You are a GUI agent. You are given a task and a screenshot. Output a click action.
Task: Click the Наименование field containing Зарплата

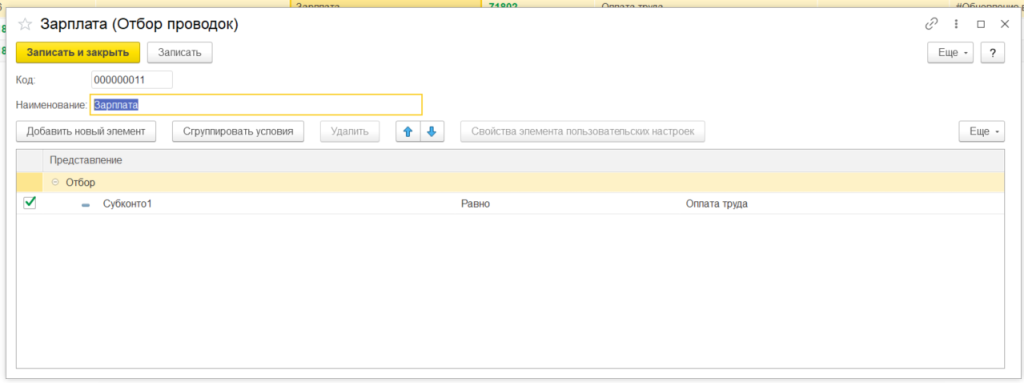(x=256, y=105)
